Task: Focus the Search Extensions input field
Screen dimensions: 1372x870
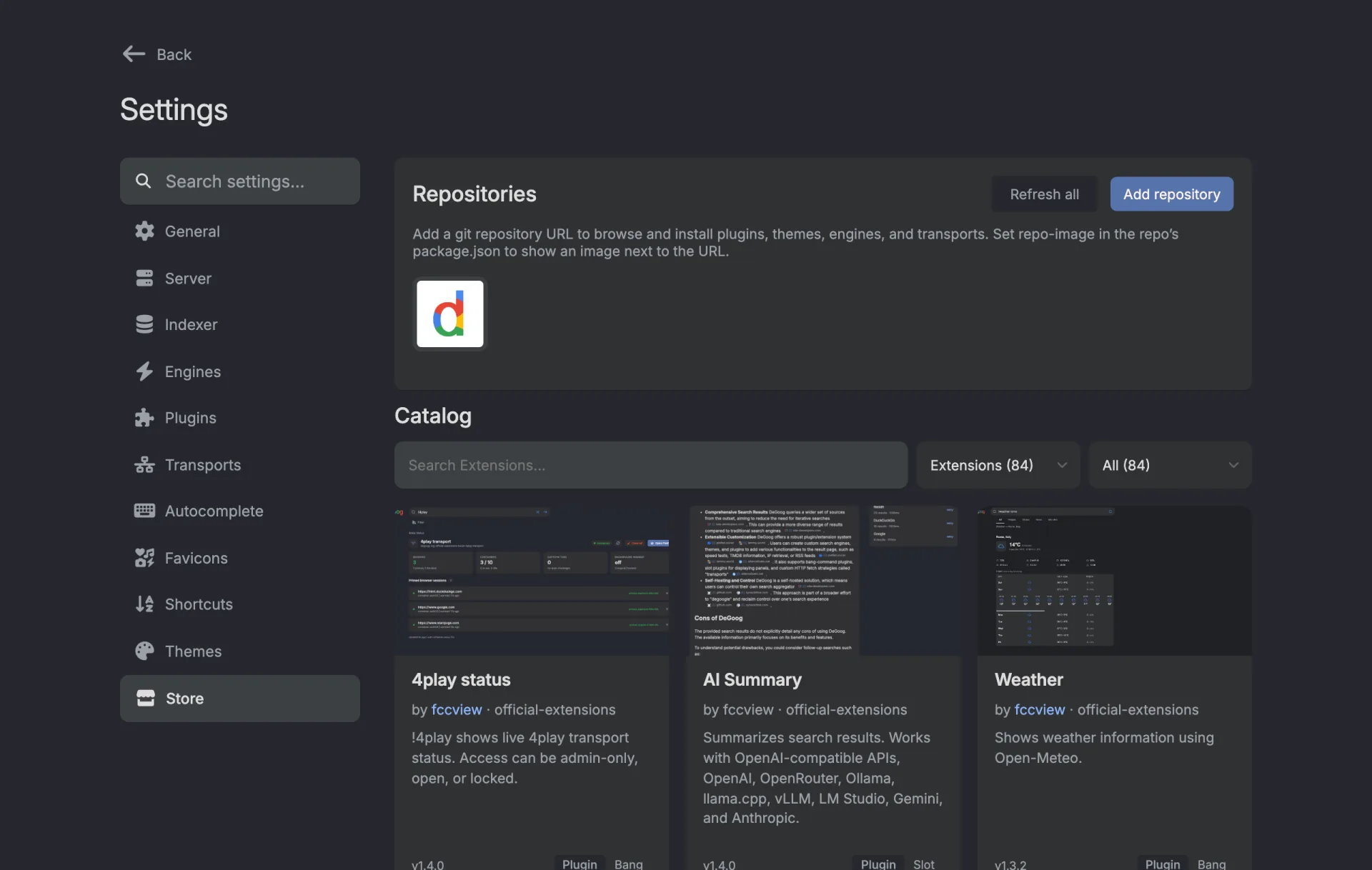Action: pyautogui.click(x=651, y=465)
